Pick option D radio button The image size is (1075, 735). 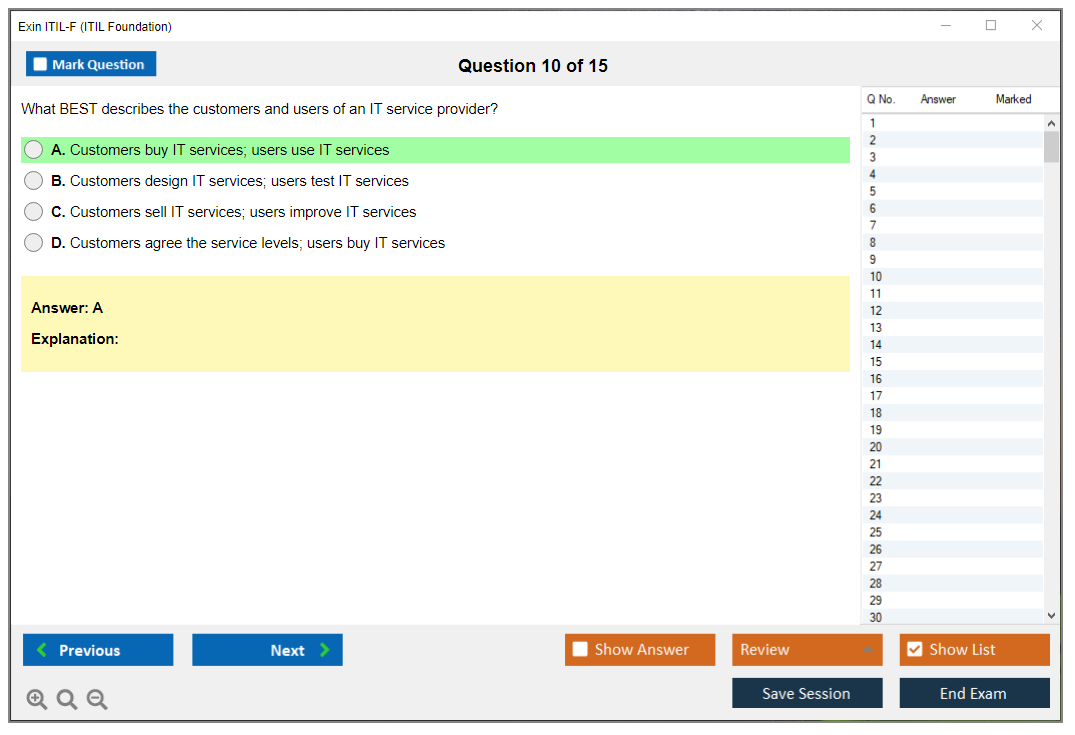point(34,243)
